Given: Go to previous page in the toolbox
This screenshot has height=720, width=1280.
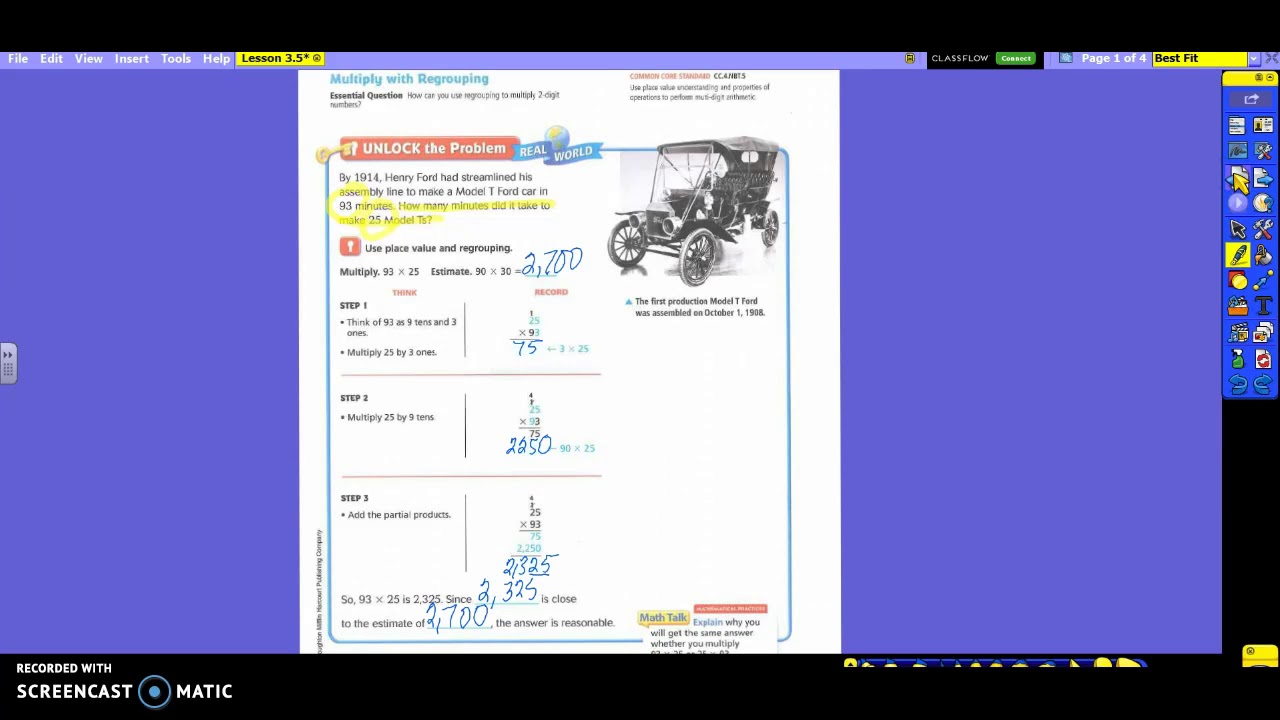Looking at the screenshot, I should pyautogui.click(x=1238, y=178).
